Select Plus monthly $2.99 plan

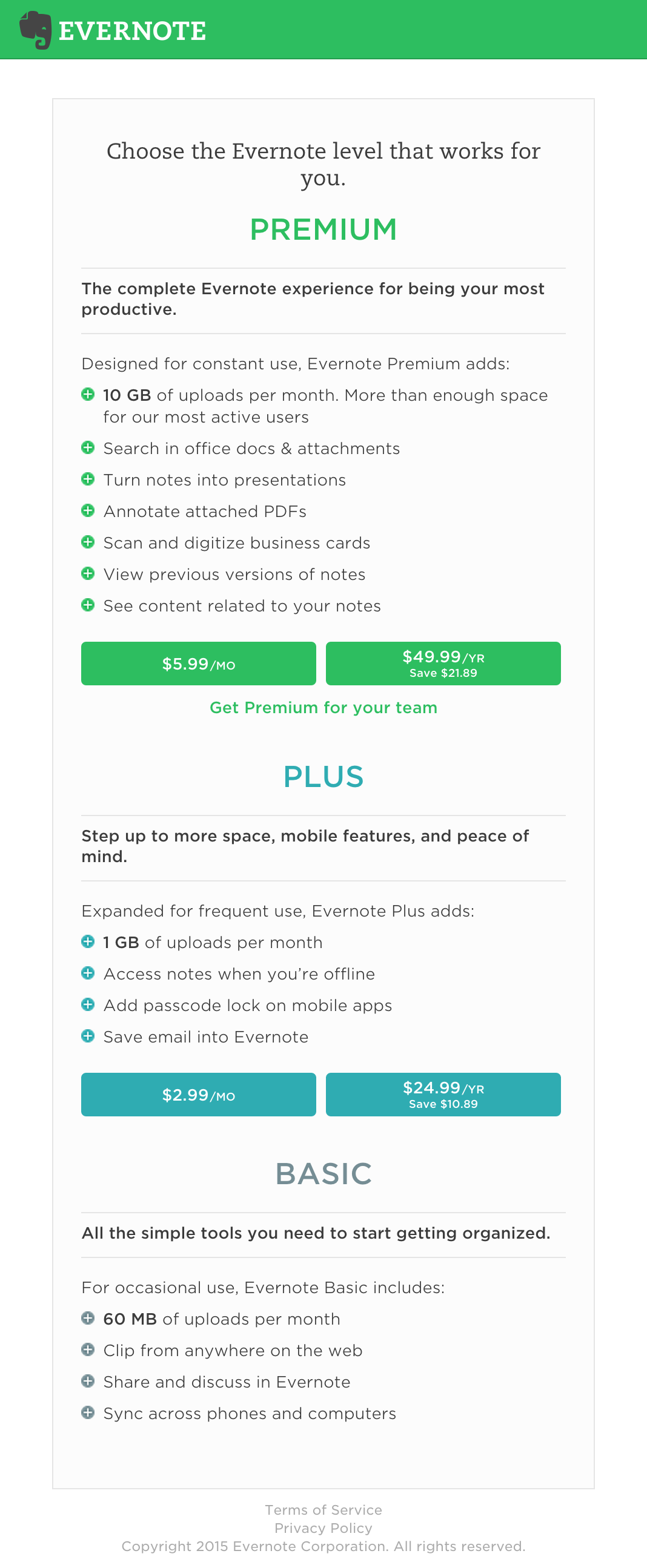pos(198,1095)
